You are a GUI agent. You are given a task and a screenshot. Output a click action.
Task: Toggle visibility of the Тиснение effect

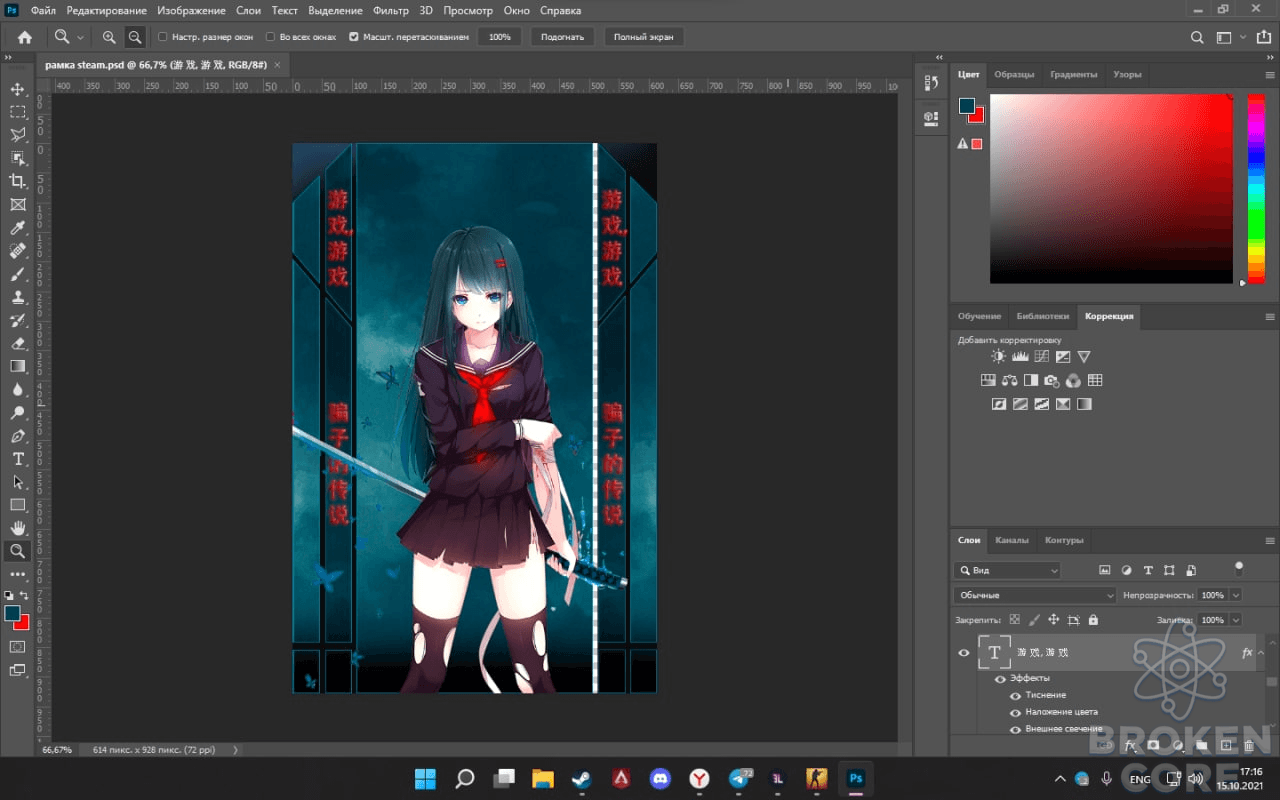coord(1015,695)
